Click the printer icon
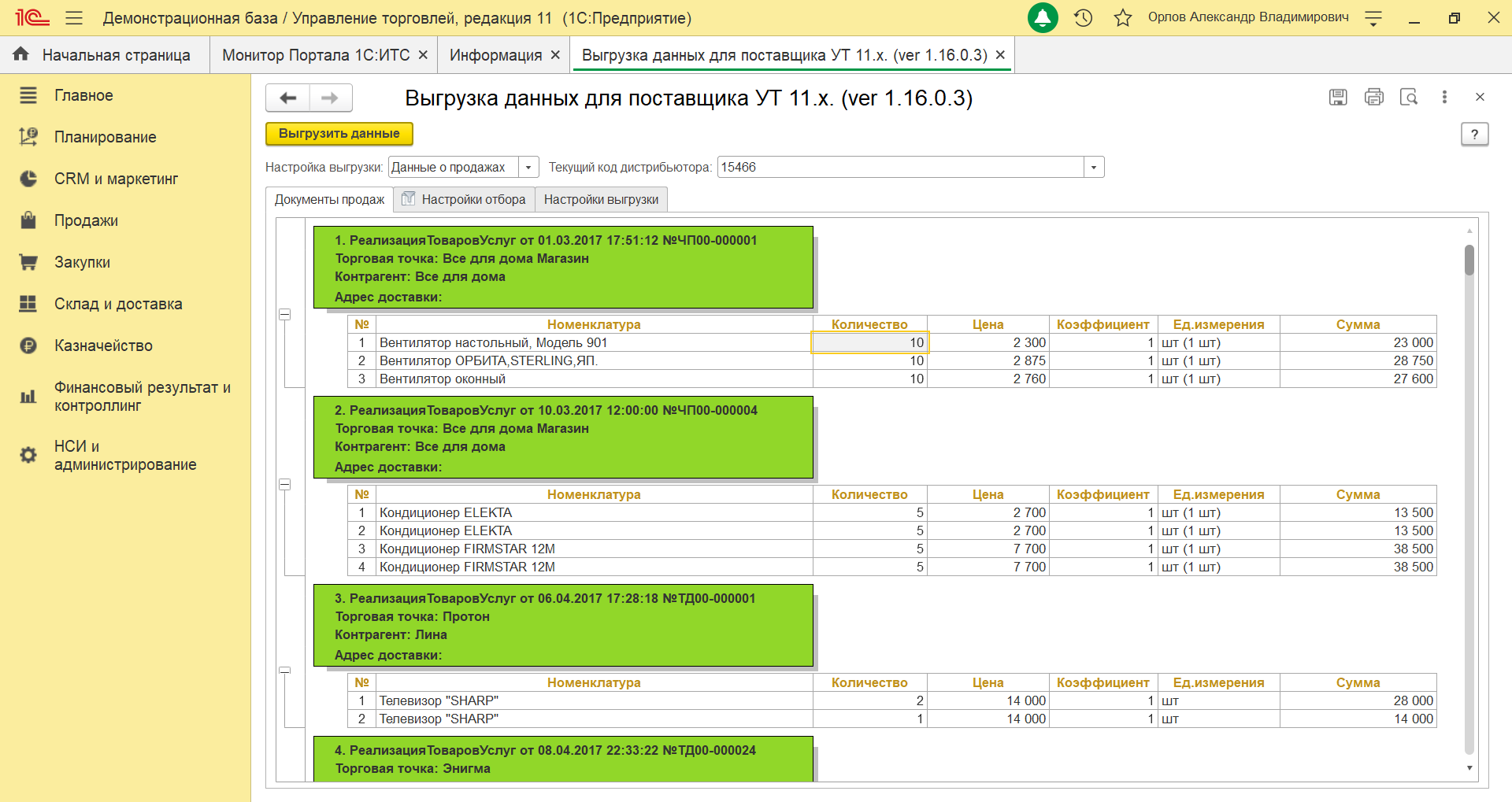 (x=1374, y=97)
